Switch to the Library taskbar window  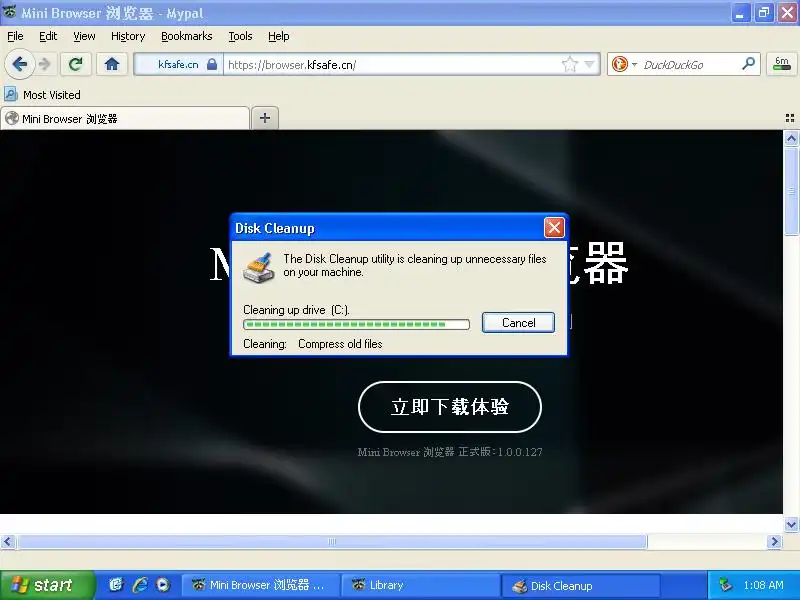(x=421, y=585)
